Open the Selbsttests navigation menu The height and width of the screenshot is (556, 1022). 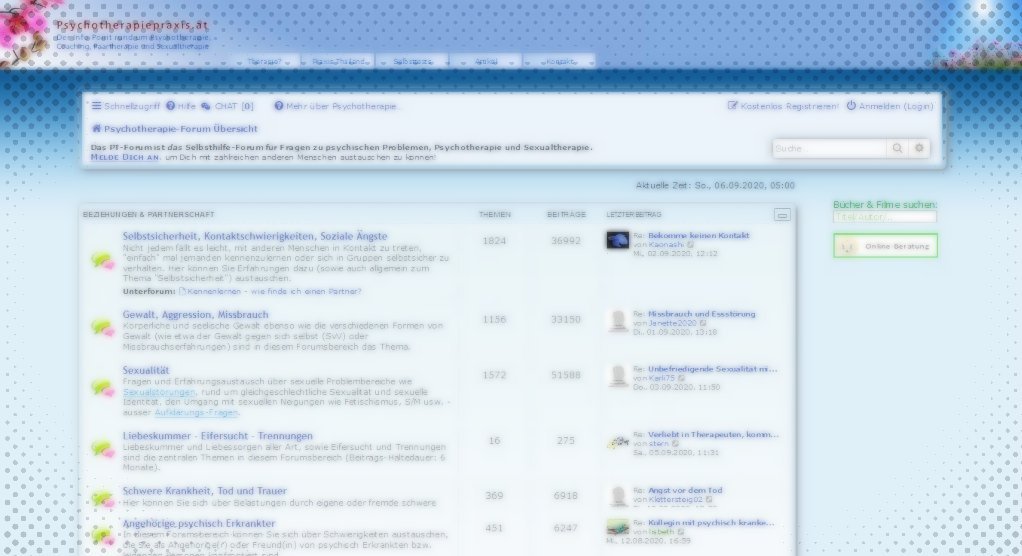[413, 62]
